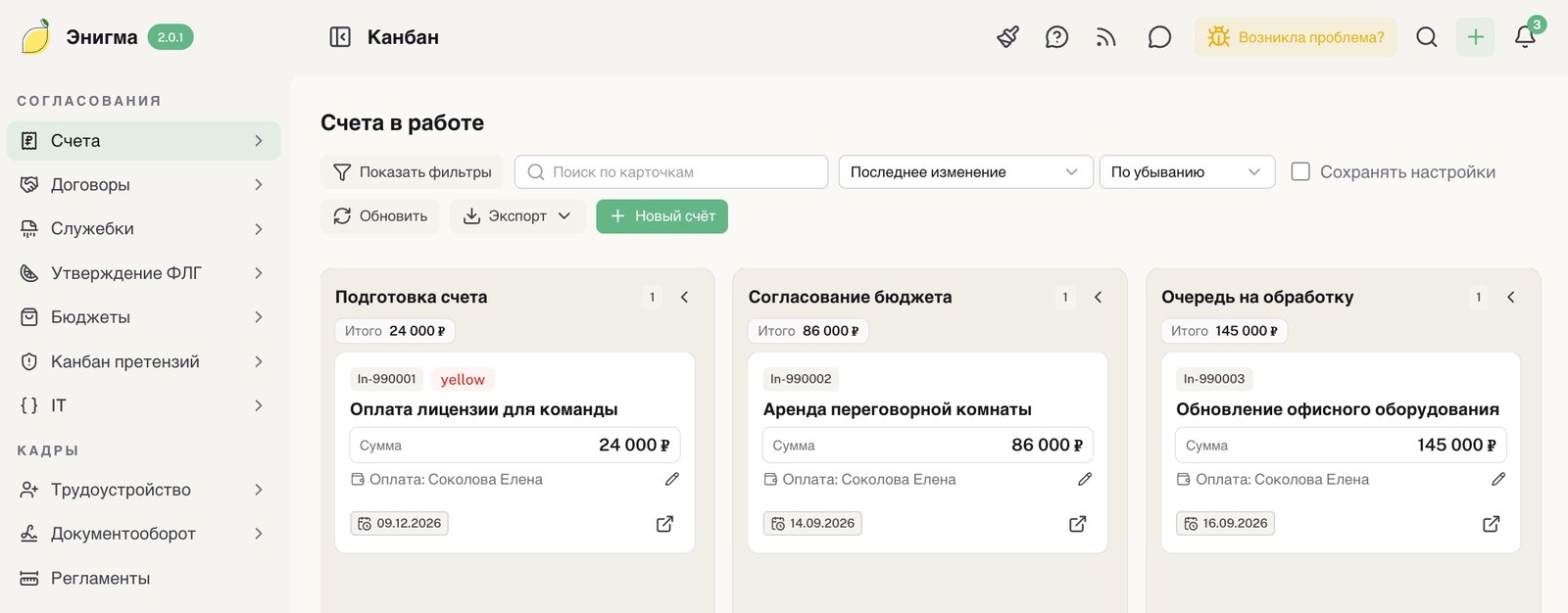1568x613 pixels.
Task: Click card title Обновление офисного оборудования
Action: [x=1338, y=409]
